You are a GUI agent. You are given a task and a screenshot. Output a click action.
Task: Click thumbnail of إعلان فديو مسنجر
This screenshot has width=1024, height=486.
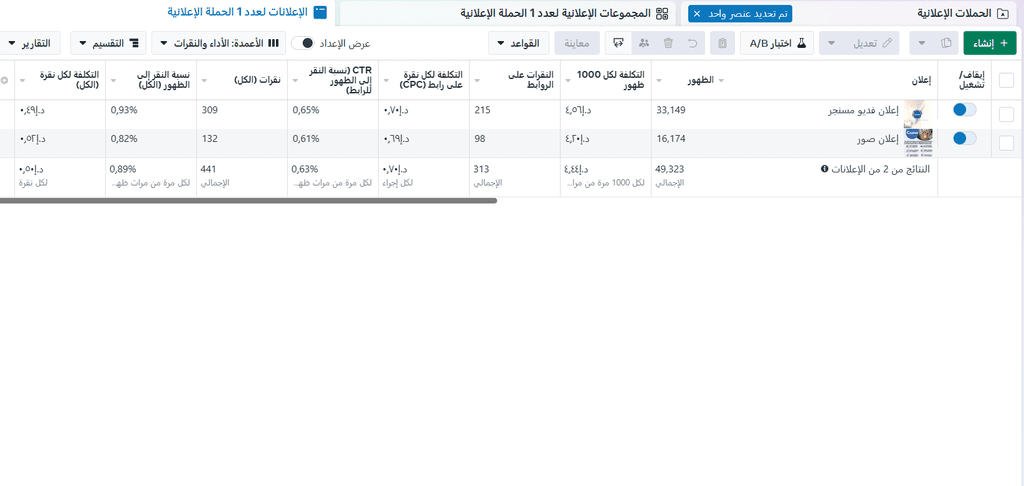[918, 114]
